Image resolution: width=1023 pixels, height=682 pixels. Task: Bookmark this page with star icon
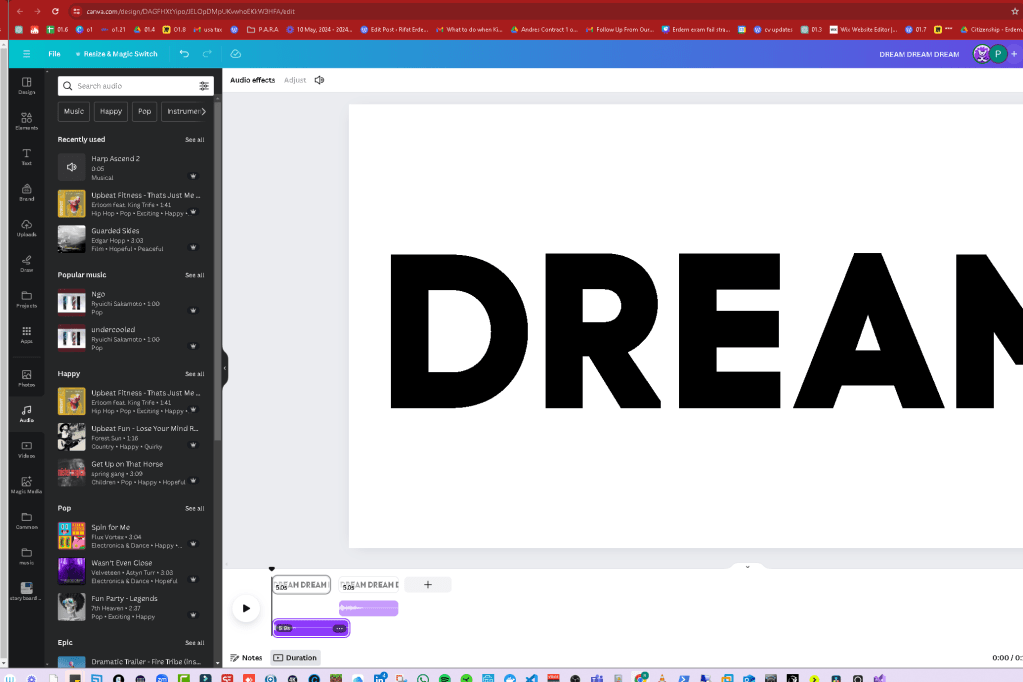coord(1015,11)
